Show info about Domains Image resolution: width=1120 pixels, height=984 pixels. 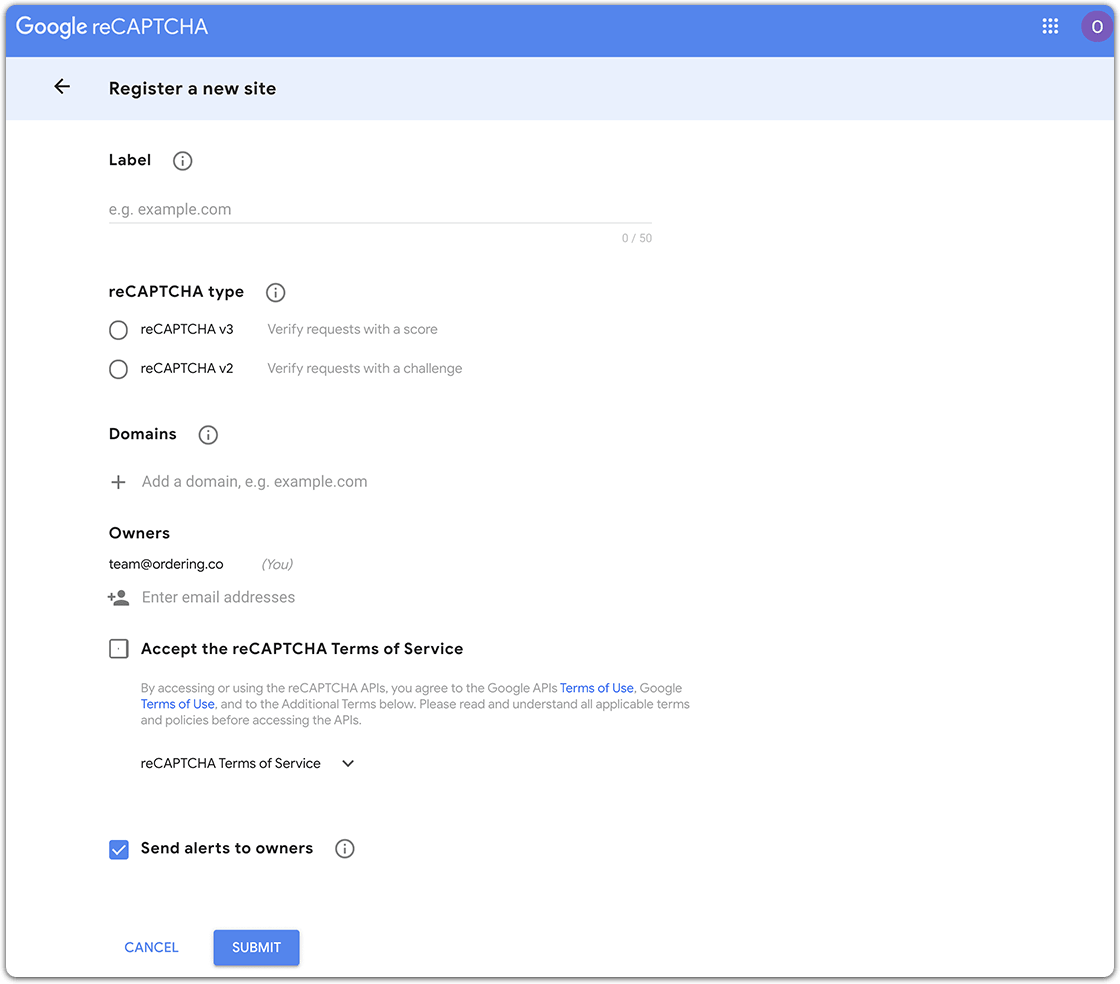click(208, 435)
